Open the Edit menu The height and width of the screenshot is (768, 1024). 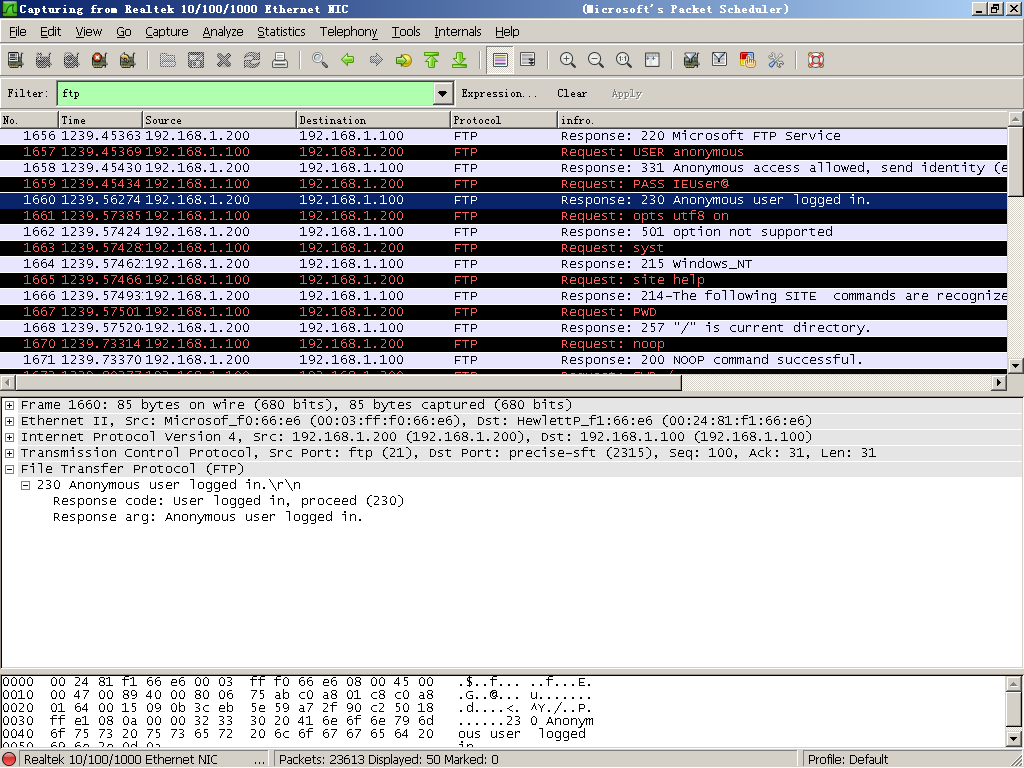click(50, 31)
